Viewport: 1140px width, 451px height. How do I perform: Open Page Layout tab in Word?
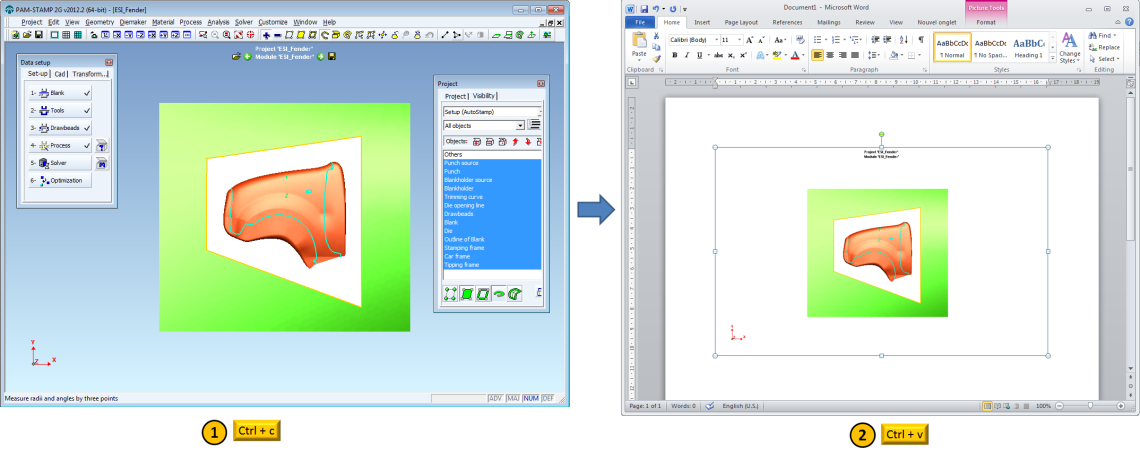[x=741, y=23]
